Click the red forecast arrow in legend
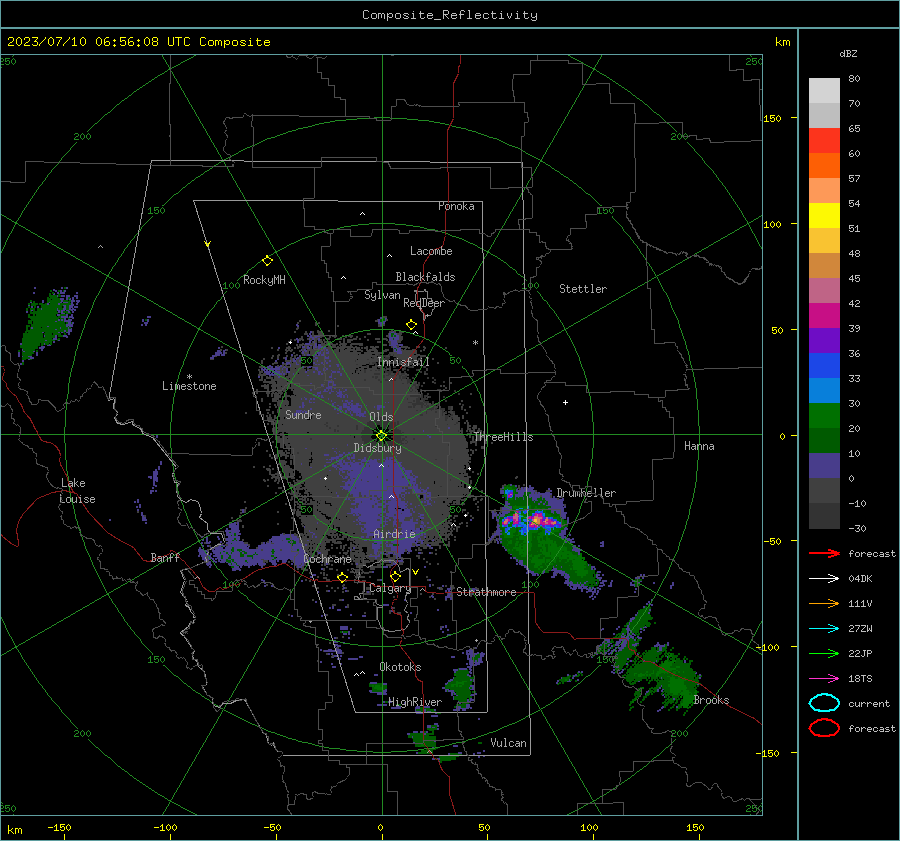The width and height of the screenshot is (900, 841). [x=824, y=553]
